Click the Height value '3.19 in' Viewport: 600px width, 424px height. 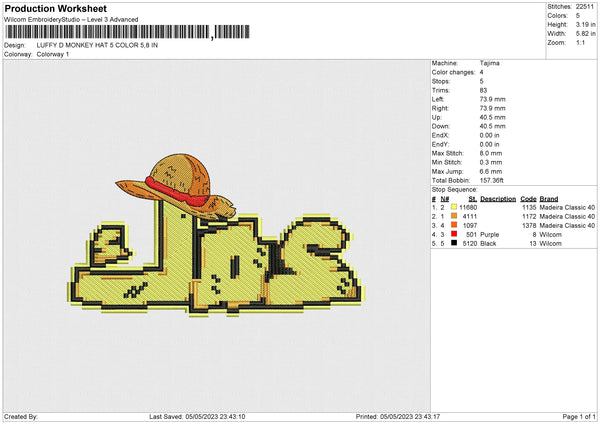click(x=585, y=24)
